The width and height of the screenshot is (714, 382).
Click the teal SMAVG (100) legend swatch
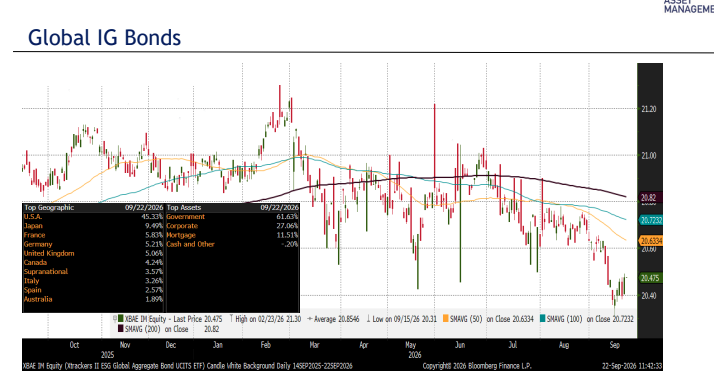(543, 319)
